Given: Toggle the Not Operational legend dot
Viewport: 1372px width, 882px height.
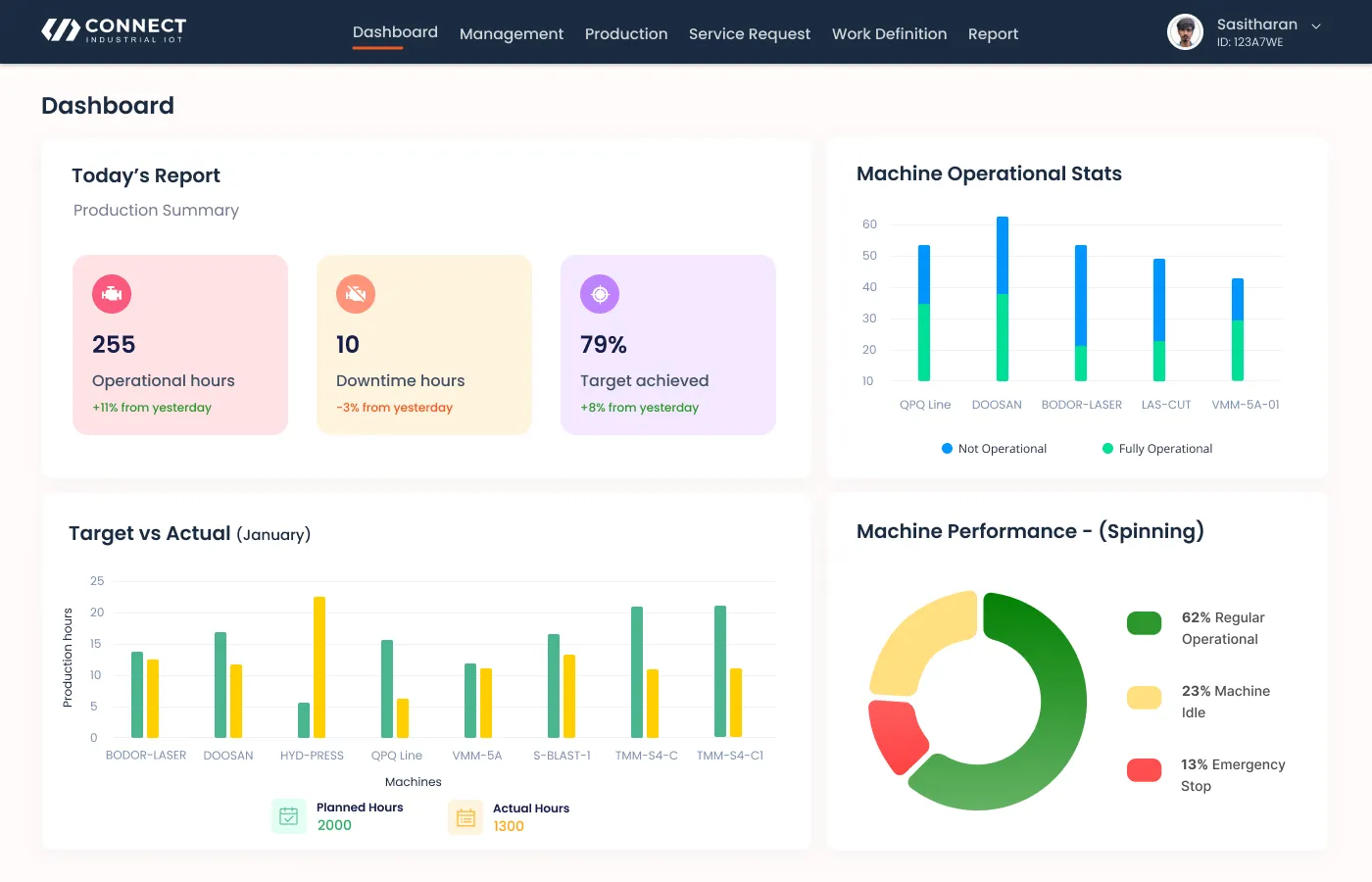Looking at the screenshot, I should coord(947,449).
